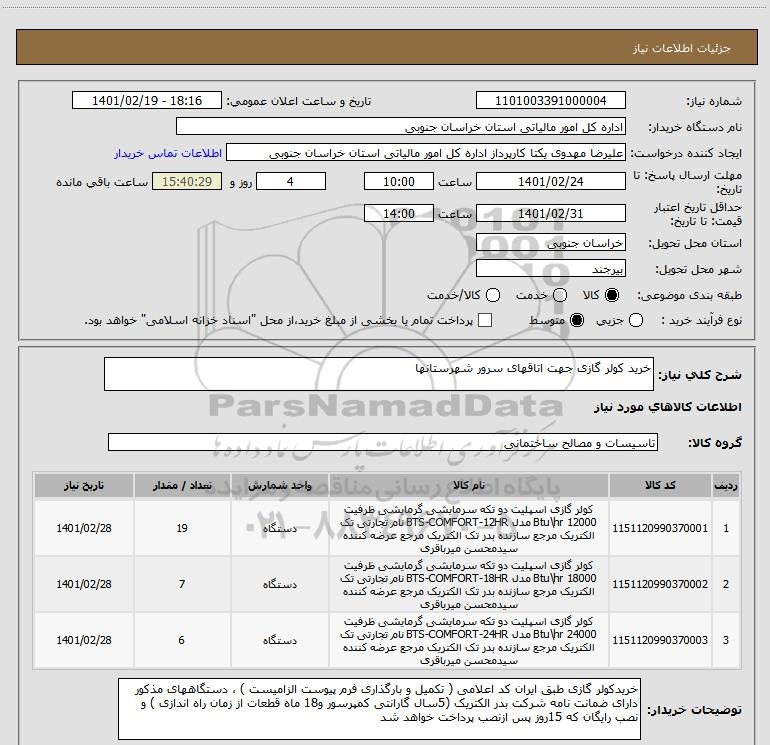770x745 pixels.
Task: Click the response deadline date 1401/02/24
Action: tap(550, 181)
